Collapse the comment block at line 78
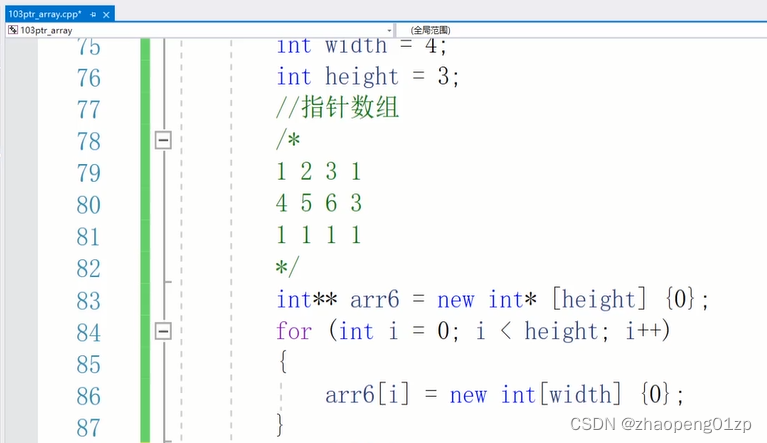The height and width of the screenshot is (443, 767). pos(163,140)
